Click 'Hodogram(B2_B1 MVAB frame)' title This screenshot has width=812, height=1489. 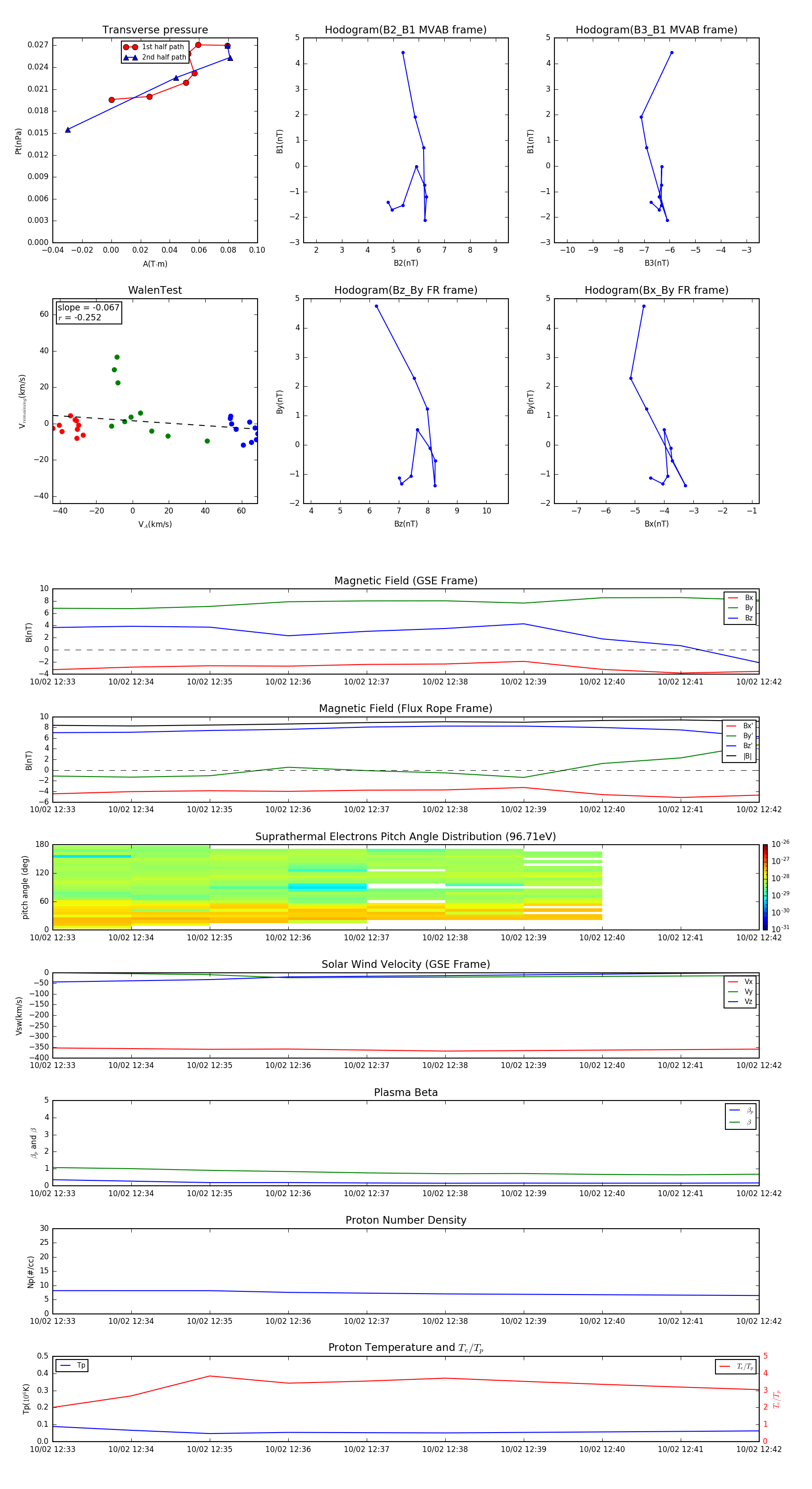pyautogui.click(x=406, y=30)
